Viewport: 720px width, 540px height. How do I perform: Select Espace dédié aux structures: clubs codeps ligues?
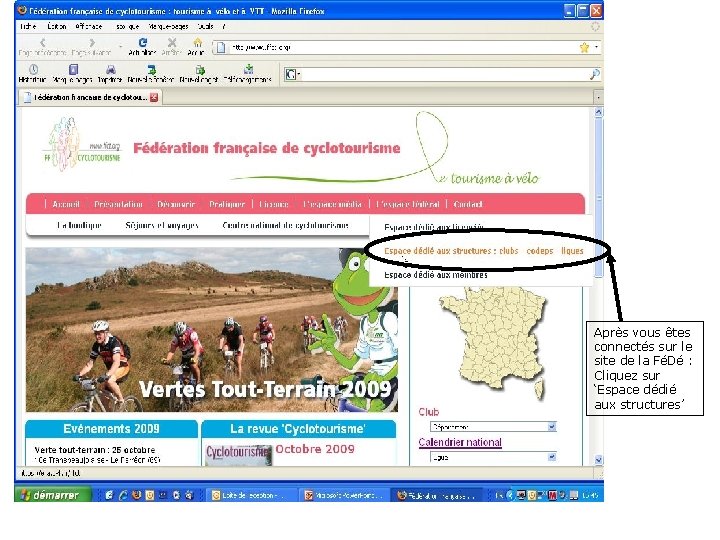coord(484,251)
